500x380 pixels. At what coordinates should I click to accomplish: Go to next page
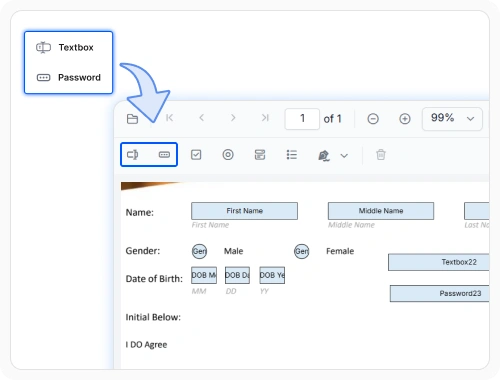[x=233, y=118]
